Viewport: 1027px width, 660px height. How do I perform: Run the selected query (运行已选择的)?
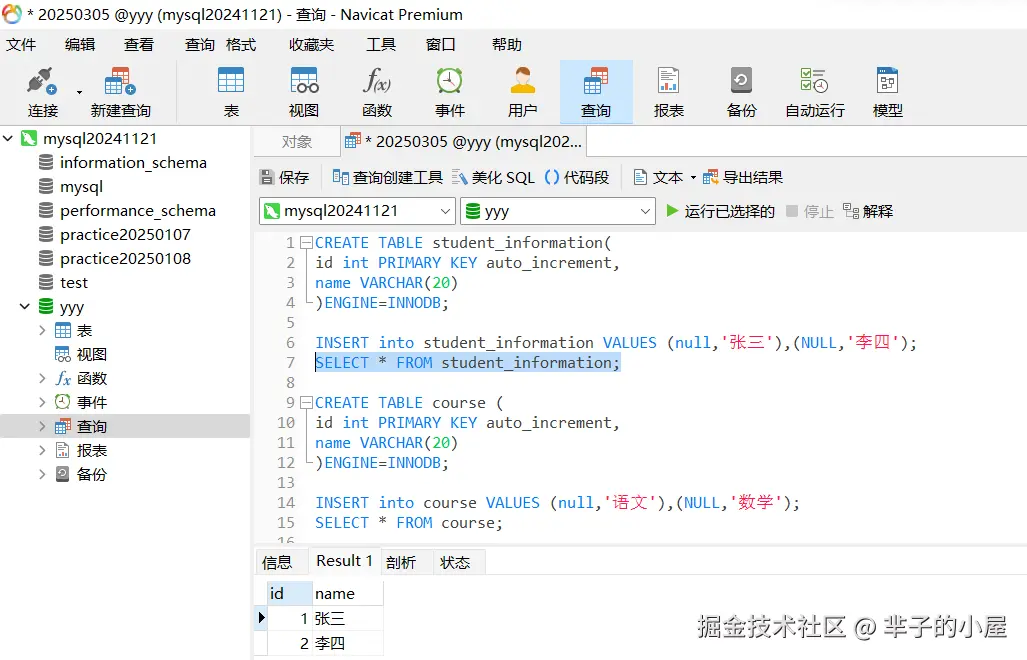click(720, 211)
